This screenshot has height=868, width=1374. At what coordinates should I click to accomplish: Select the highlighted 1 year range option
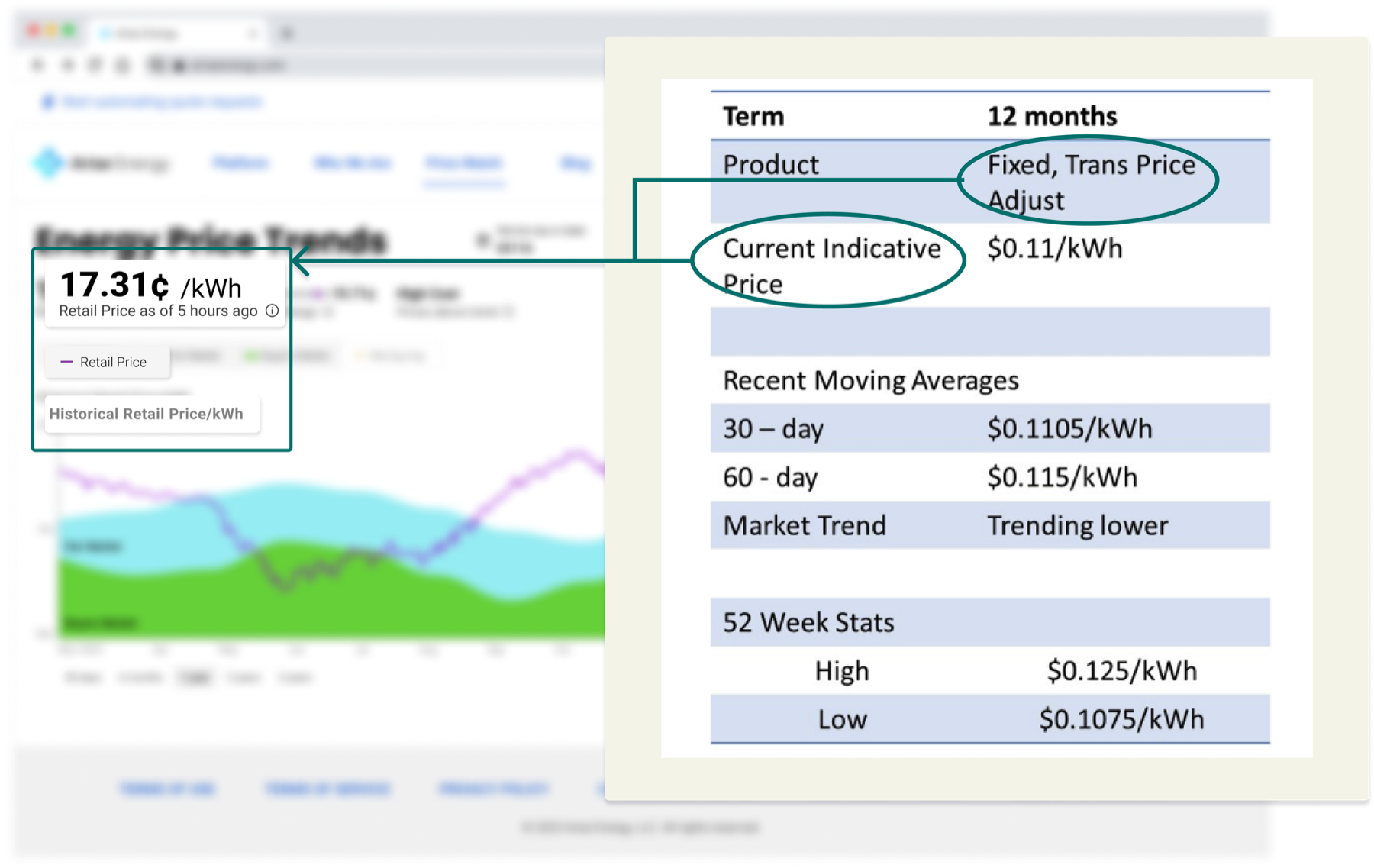coord(195,677)
